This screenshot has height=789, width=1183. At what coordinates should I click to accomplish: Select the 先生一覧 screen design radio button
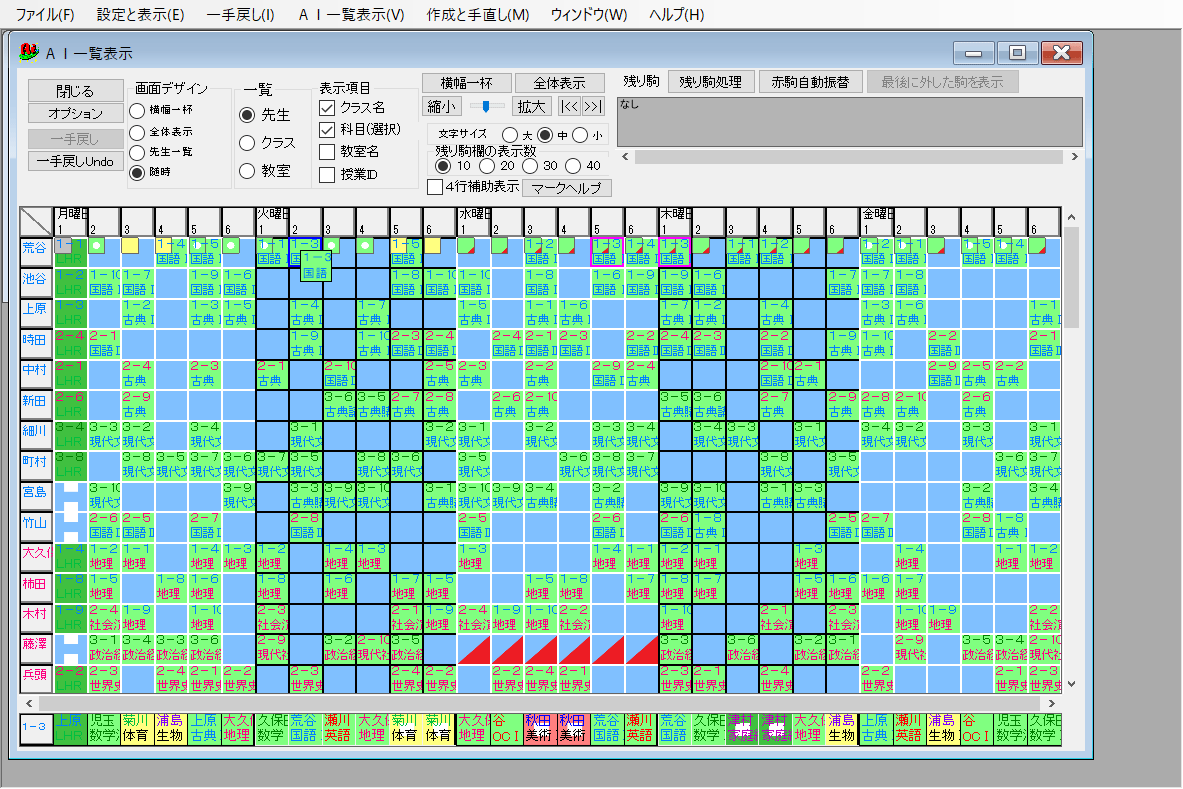[137, 152]
